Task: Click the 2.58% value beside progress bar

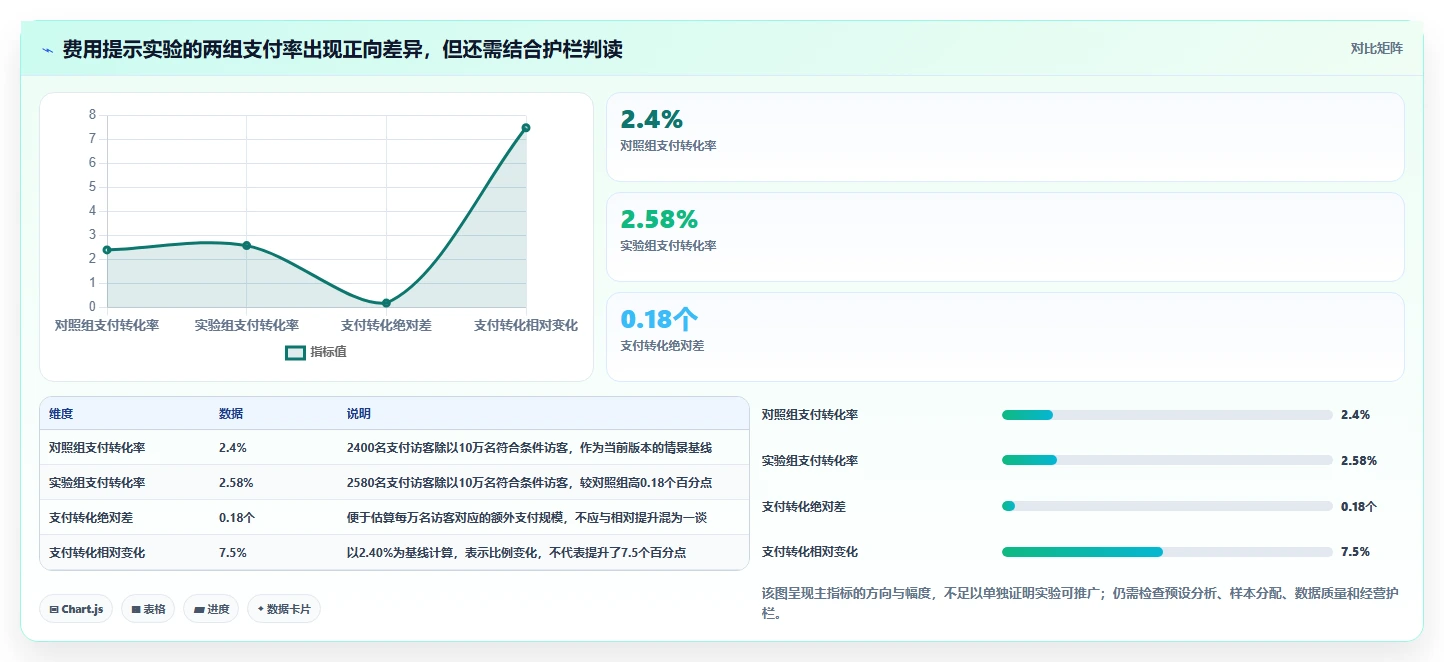Action: point(1359,461)
